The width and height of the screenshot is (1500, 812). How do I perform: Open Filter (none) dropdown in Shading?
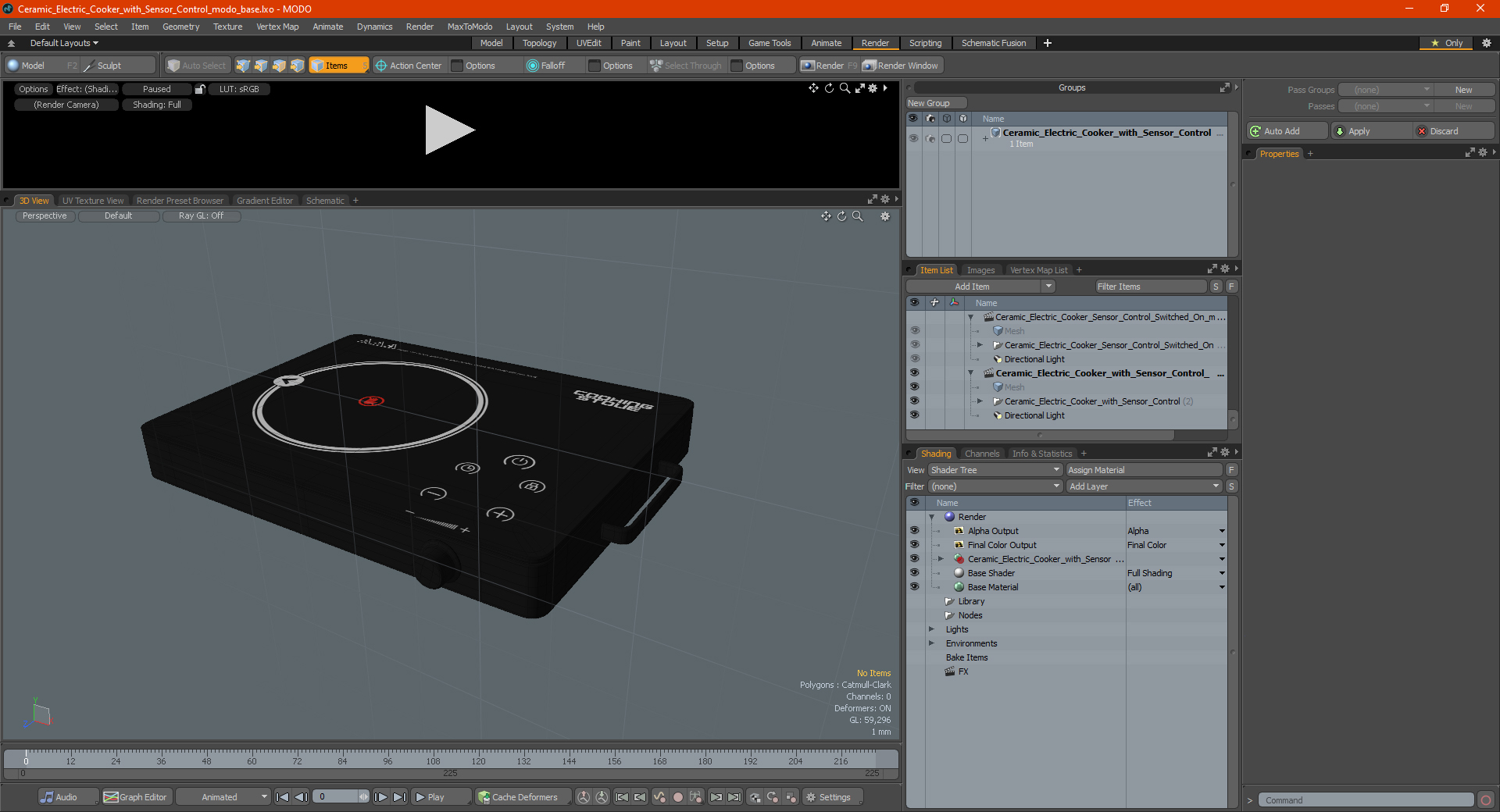(x=995, y=486)
